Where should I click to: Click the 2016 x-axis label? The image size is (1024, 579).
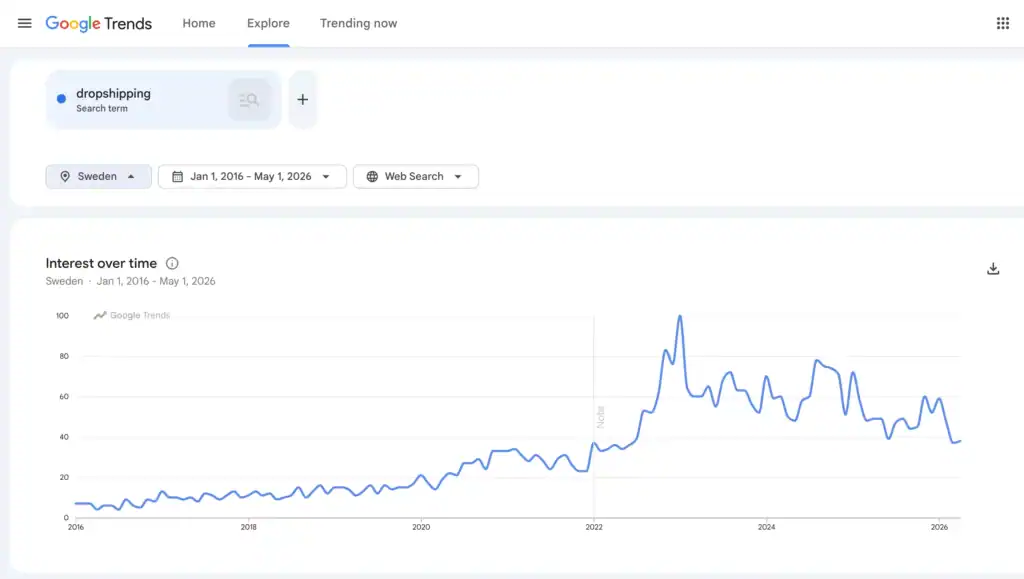pyautogui.click(x=76, y=527)
